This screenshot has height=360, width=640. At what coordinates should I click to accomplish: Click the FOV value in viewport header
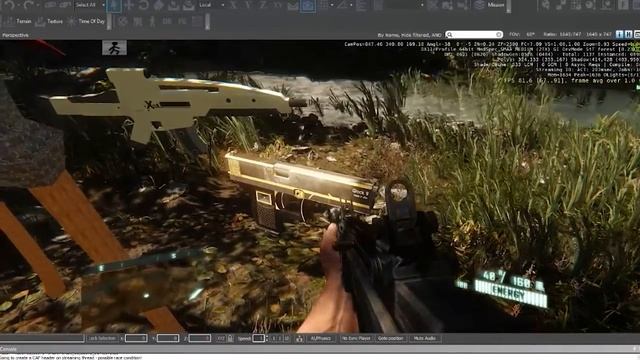(531, 35)
